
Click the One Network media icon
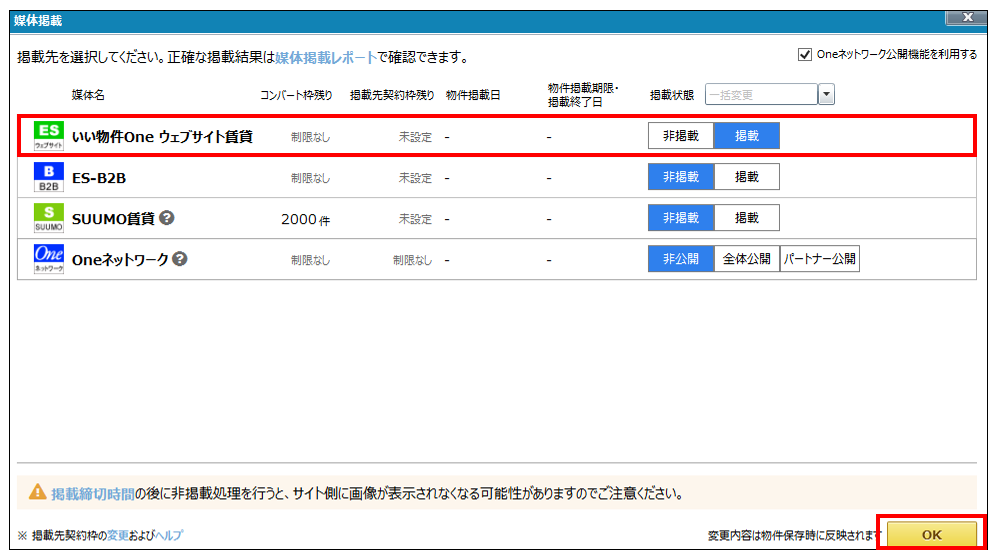tap(48, 259)
